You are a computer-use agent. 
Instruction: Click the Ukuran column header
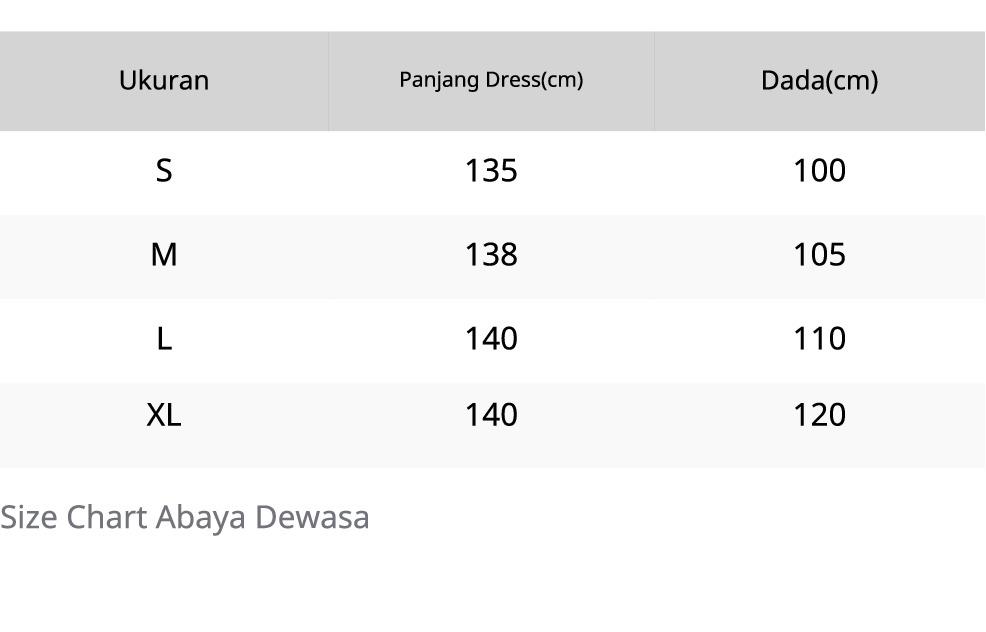(164, 81)
